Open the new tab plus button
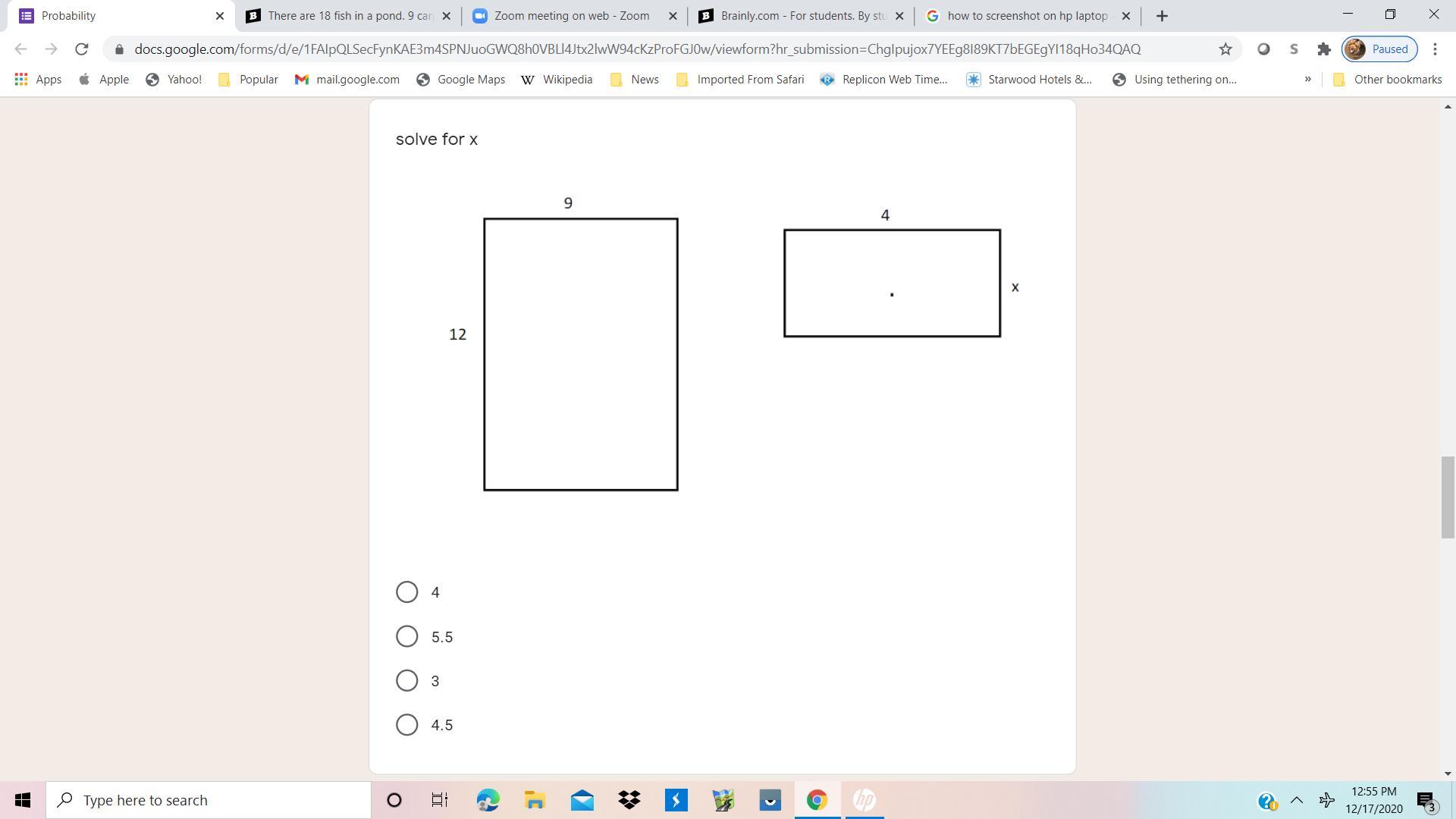1456x819 pixels. (x=1162, y=15)
